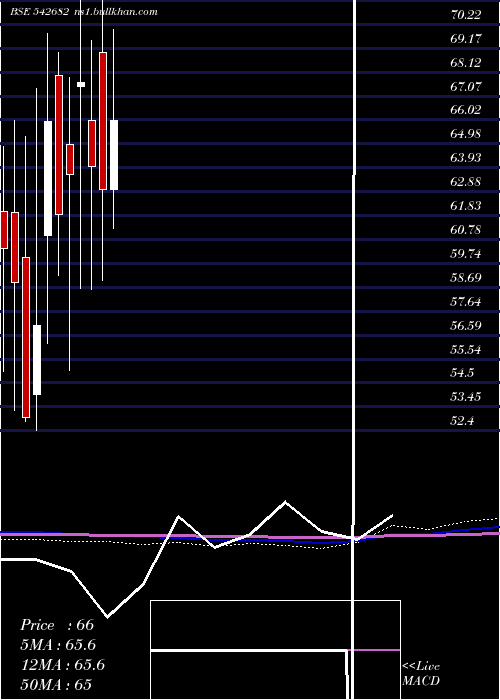This screenshot has height=700, width=500.
Task: Click the 56.59 price axis label
Action: pos(466,326)
